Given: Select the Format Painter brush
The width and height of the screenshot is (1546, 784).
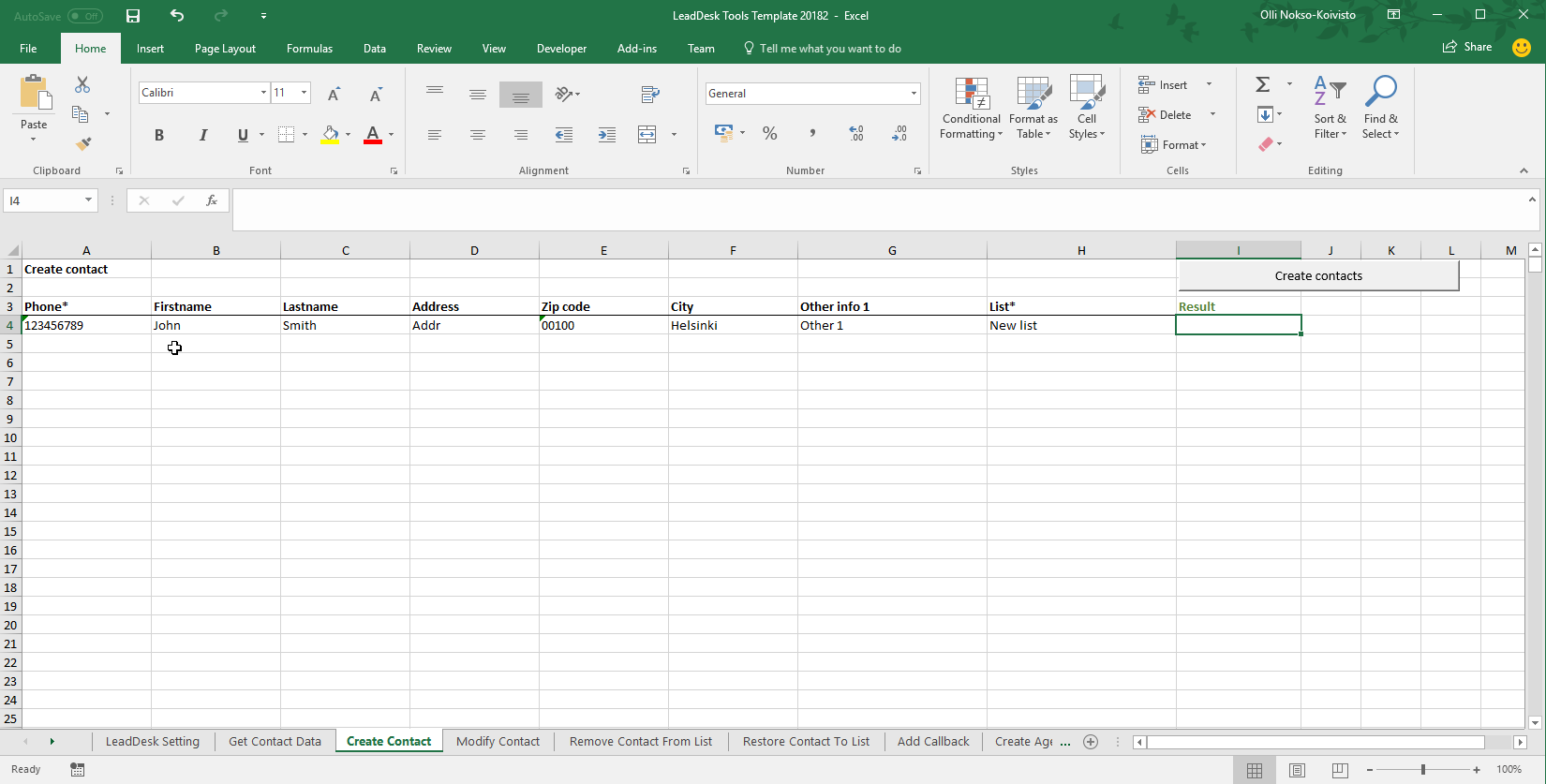Looking at the screenshot, I should (x=82, y=144).
